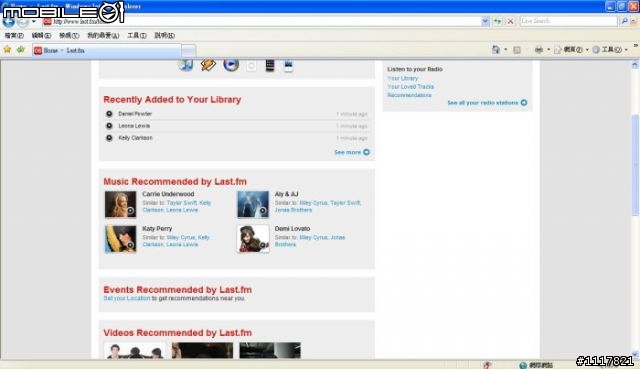The width and height of the screenshot is (640, 369).
Task: Select the Home - Last.fm tab
Action: tap(107, 50)
